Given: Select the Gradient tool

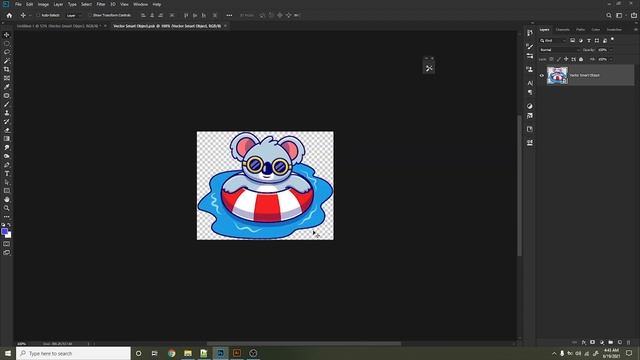Looking at the screenshot, I should point(7,139).
